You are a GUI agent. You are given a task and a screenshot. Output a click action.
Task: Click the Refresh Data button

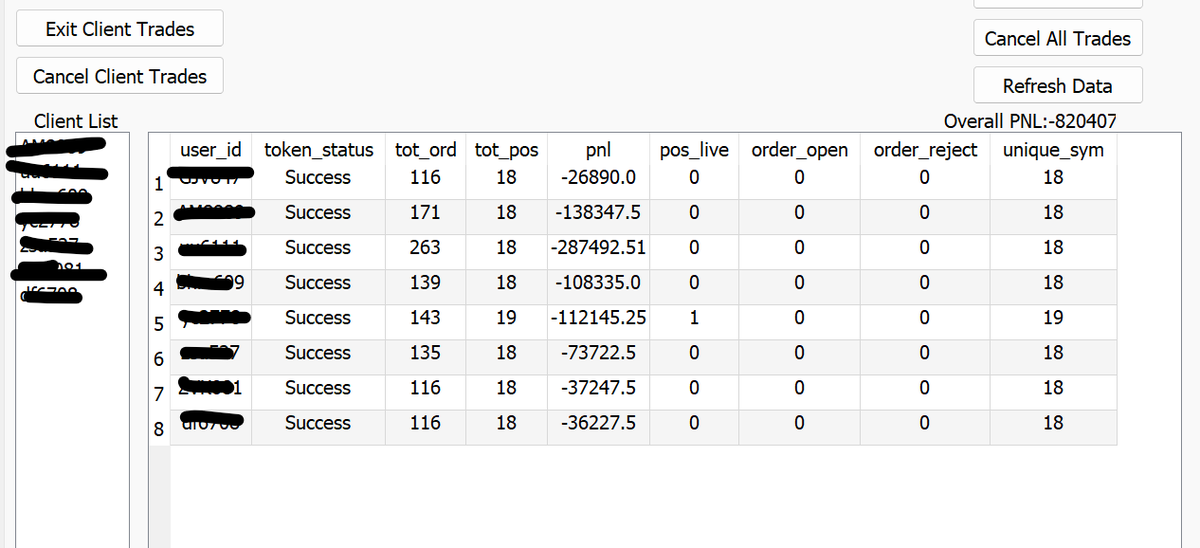(1057, 86)
